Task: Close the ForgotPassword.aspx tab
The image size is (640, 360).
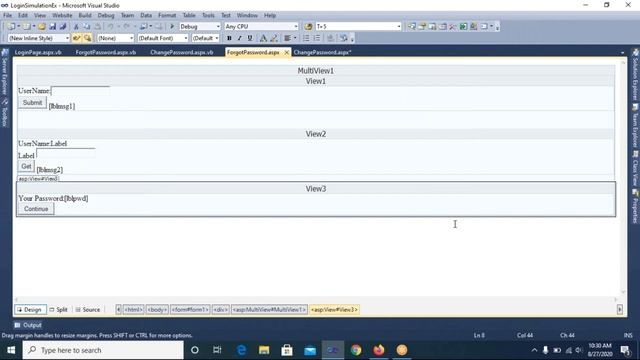Action: pyautogui.click(x=287, y=53)
